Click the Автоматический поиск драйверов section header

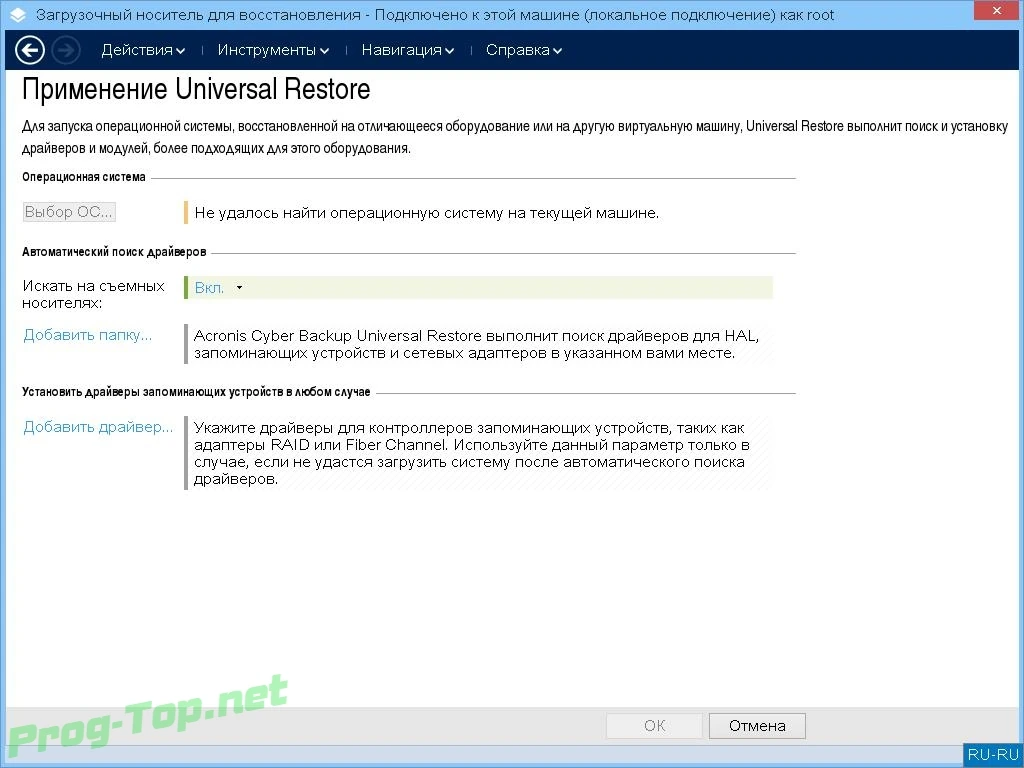[x=114, y=252]
